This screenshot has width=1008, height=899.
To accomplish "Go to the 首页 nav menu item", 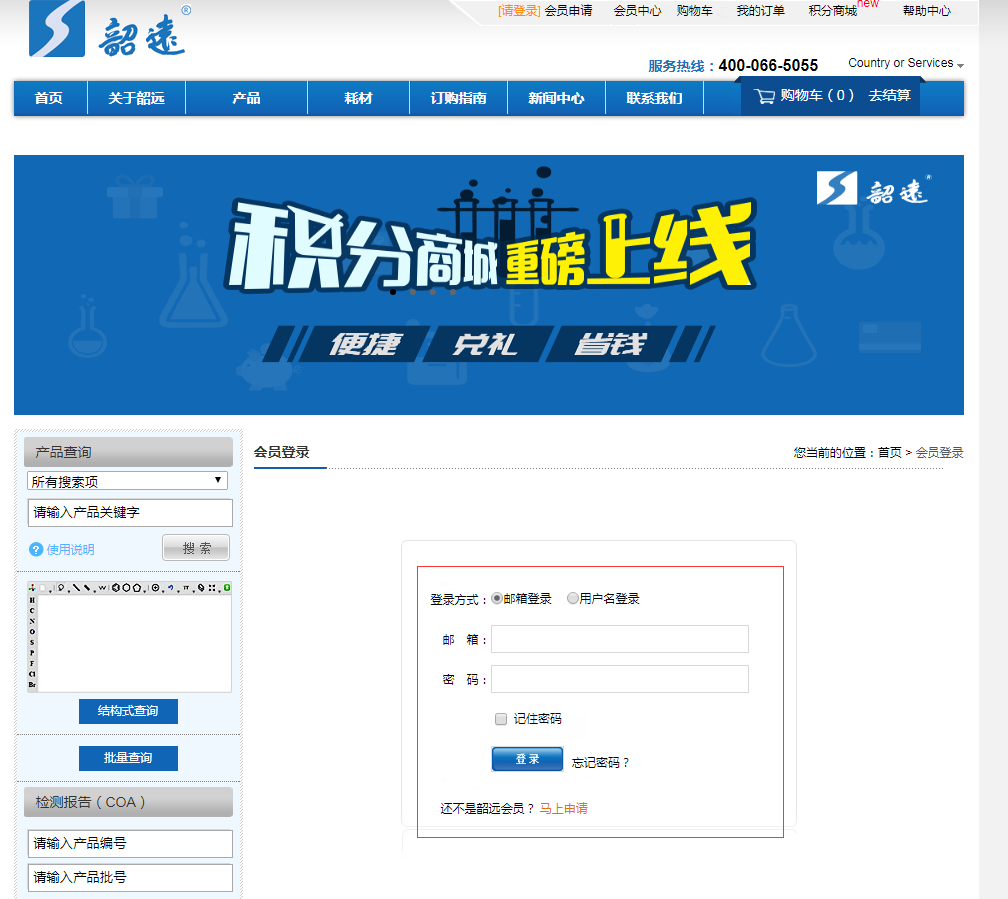I will point(49,98).
